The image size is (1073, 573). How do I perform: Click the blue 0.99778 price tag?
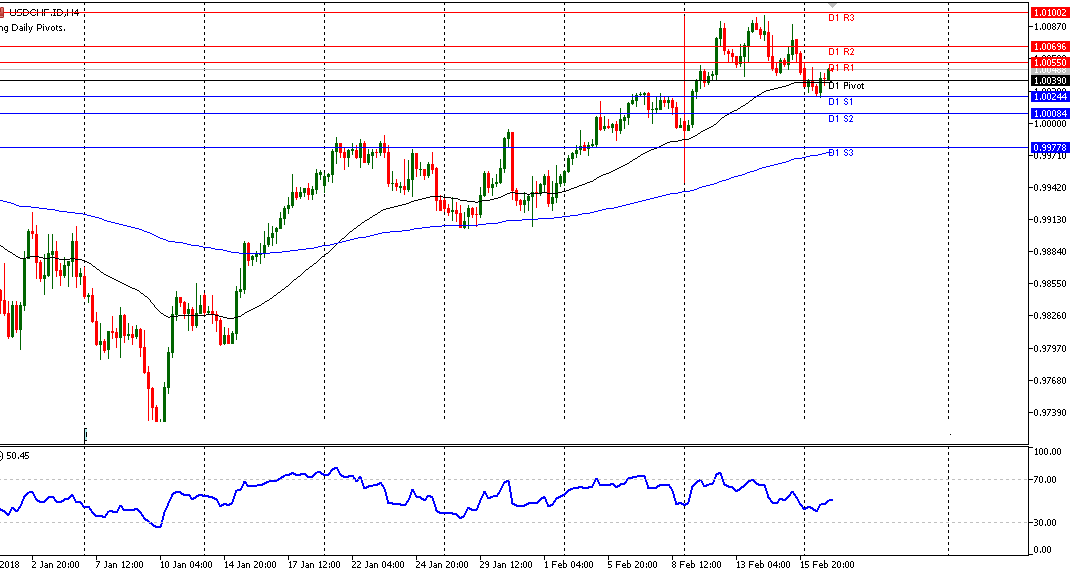[1050, 148]
